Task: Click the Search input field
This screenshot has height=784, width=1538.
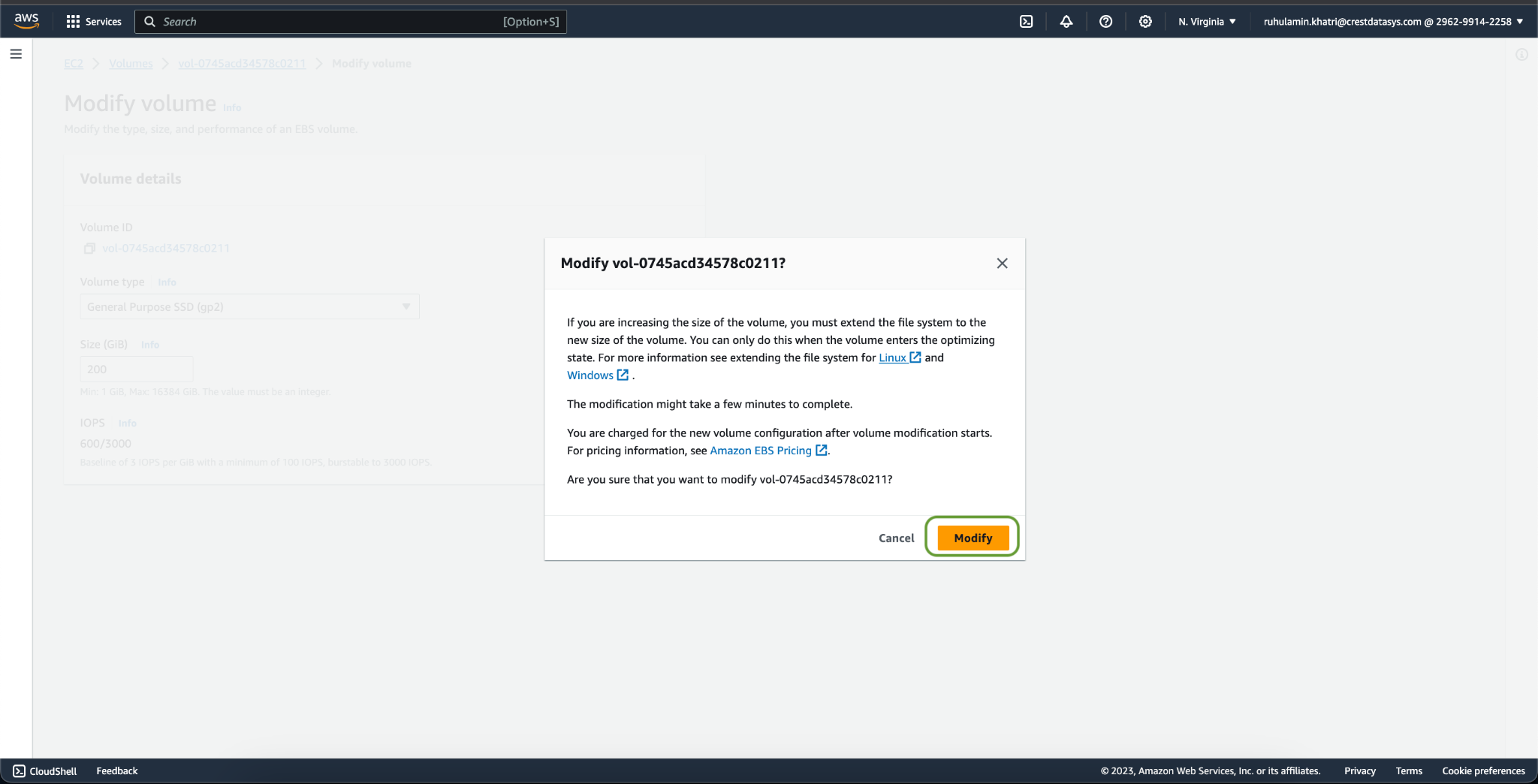Action: 351,22
